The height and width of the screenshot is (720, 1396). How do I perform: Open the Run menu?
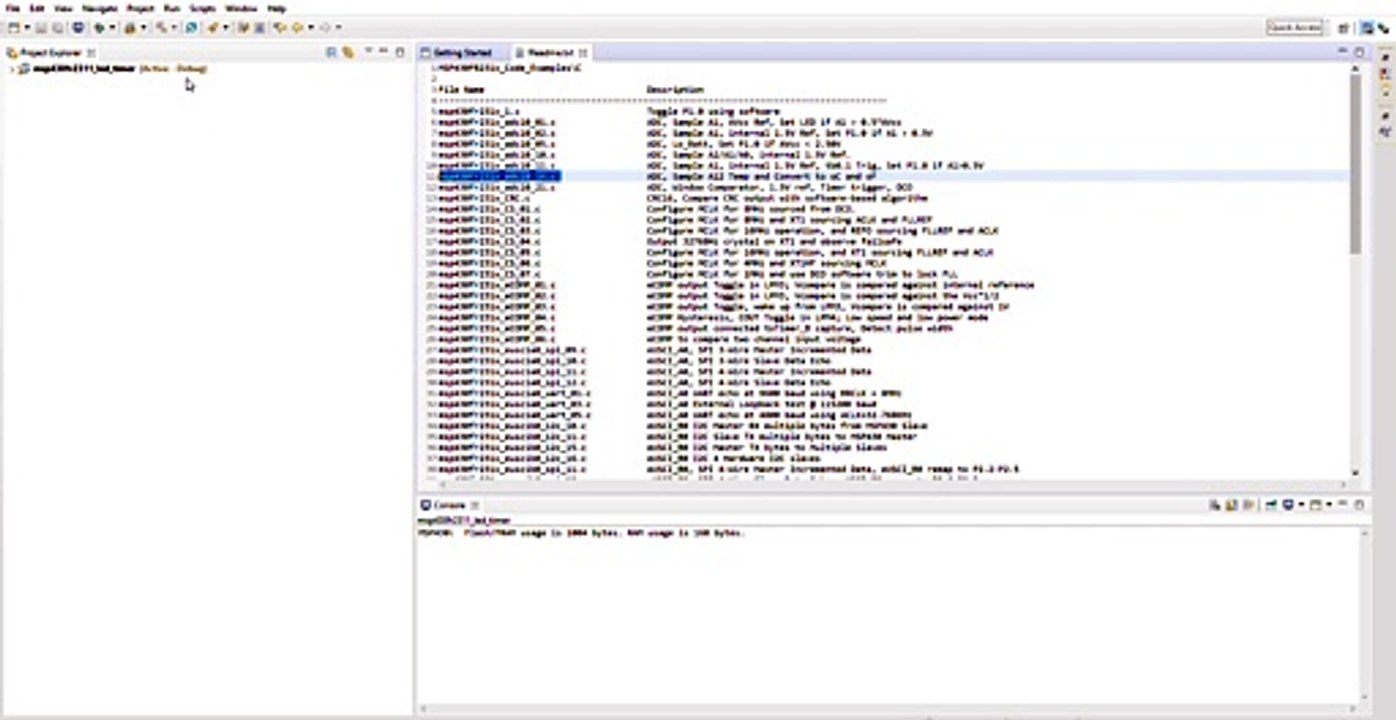(172, 8)
